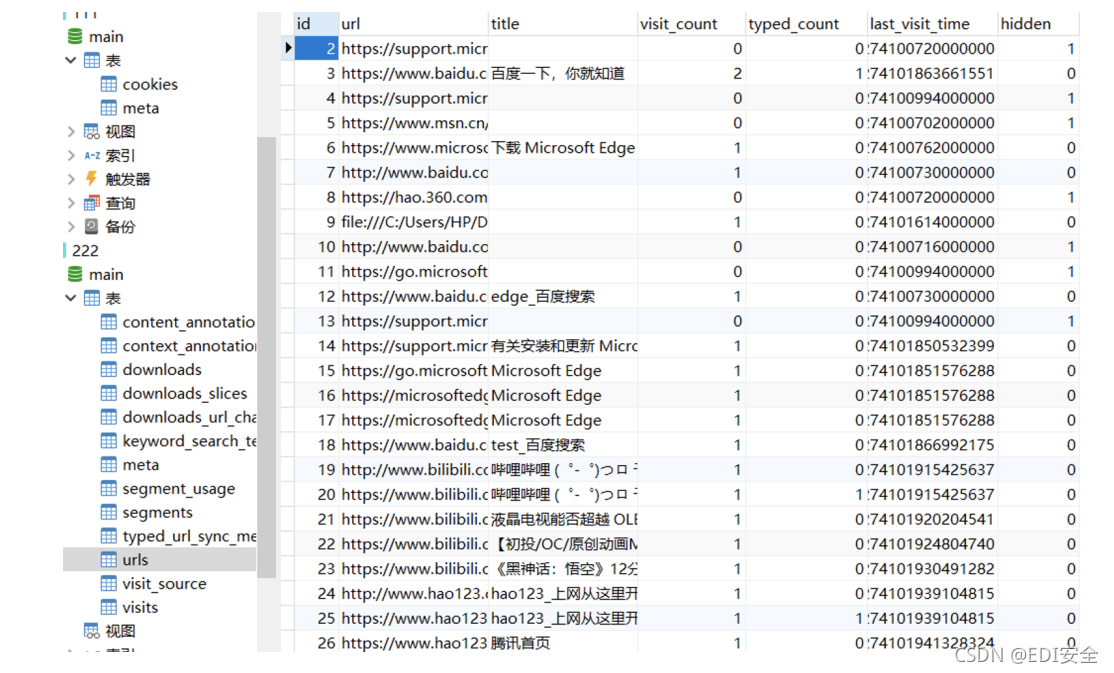Viewport: 1114px width, 673px height.
Task: Click the keyword_search_terms table icon
Action: [x=109, y=441]
